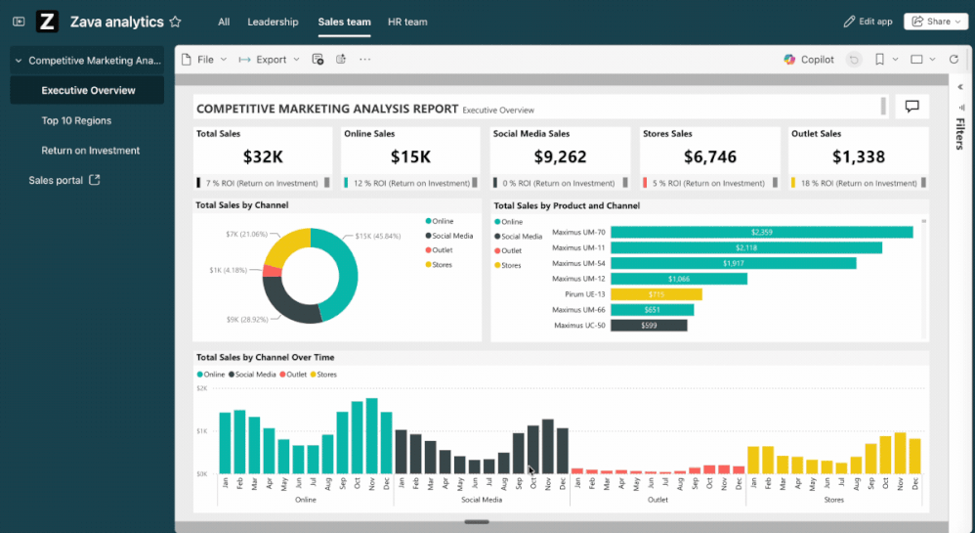Click the share to Teams icon

(341, 60)
